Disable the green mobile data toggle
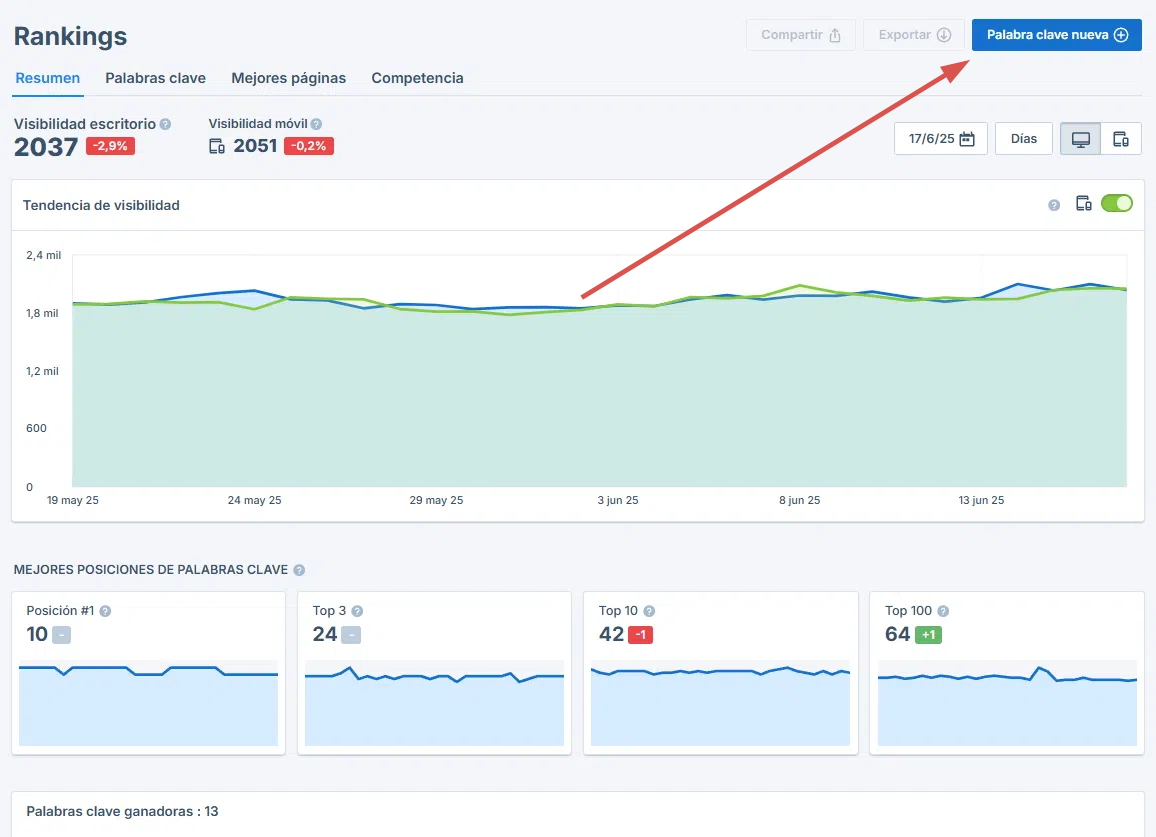 (1117, 203)
